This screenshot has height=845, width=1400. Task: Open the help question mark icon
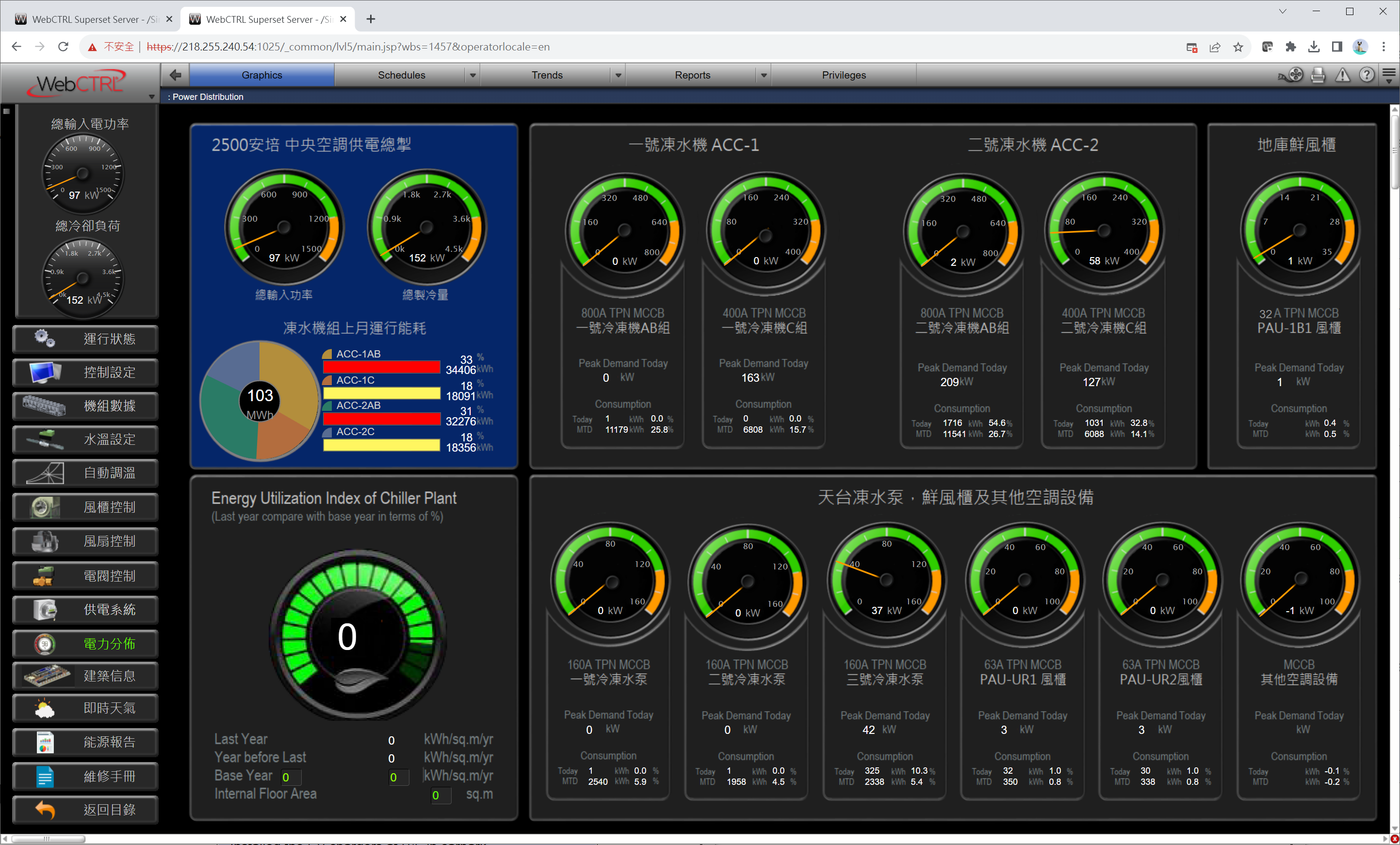(1367, 75)
